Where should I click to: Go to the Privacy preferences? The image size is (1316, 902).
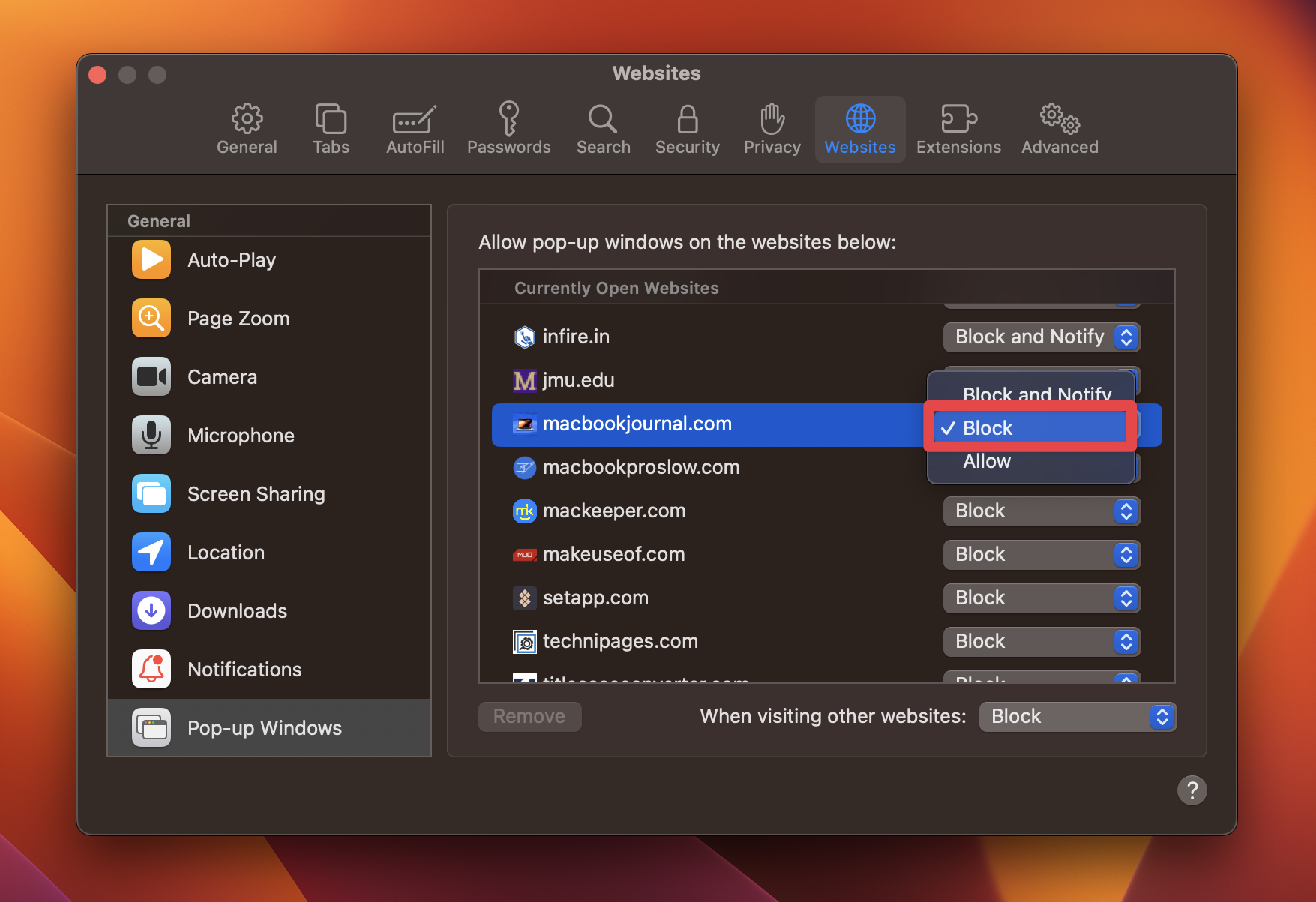(772, 130)
